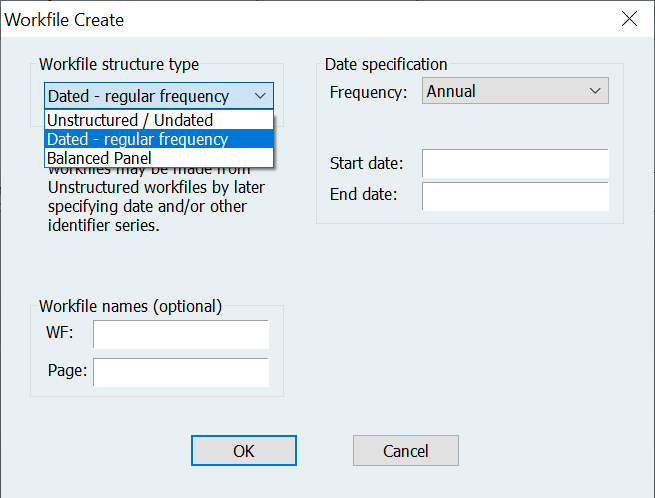Choose Dated - regular frequency list item
The width and height of the screenshot is (655, 498).
coord(137,139)
